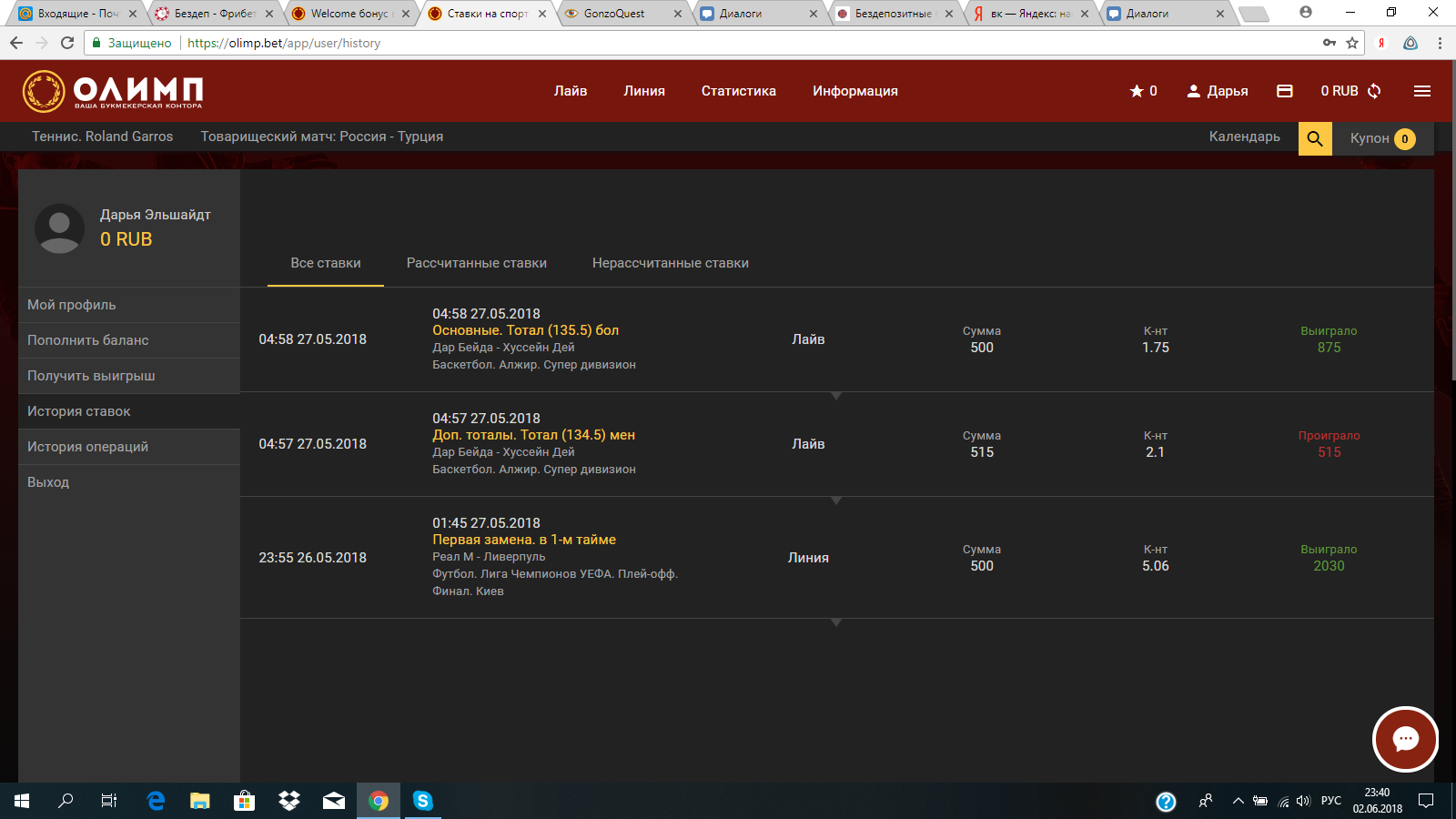Screen dimensions: 1456x819
Task: Open the volume control in system tray
Action: pyautogui.click(x=1303, y=801)
